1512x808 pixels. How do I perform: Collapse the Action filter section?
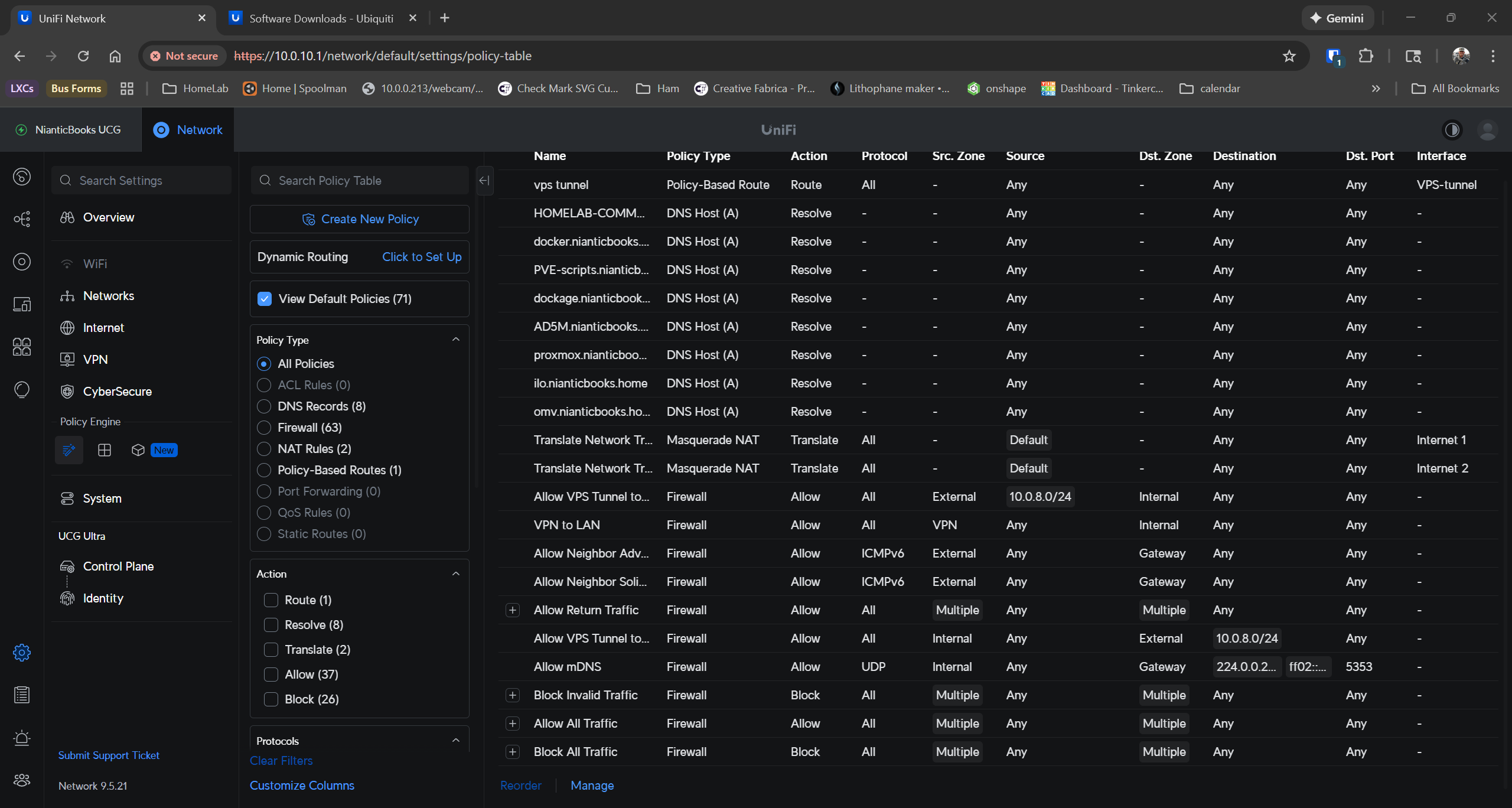(x=456, y=574)
